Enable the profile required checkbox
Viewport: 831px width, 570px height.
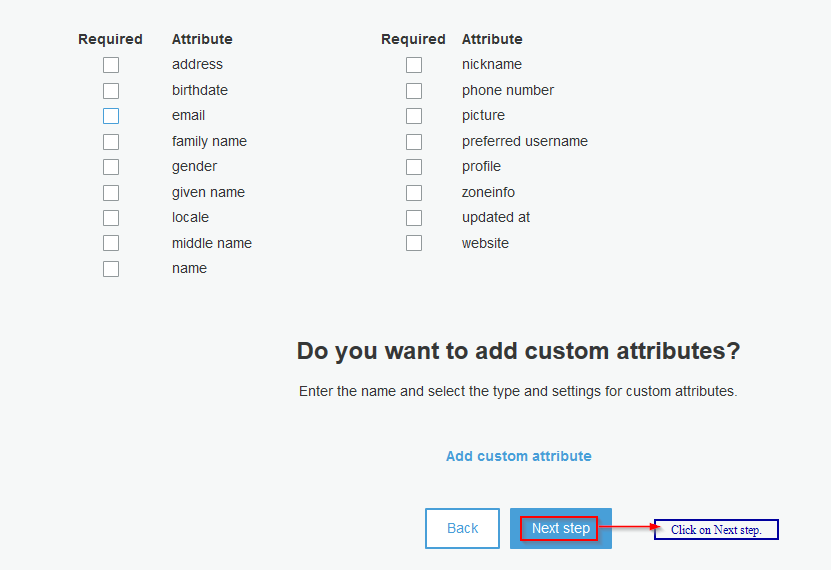coord(414,167)
